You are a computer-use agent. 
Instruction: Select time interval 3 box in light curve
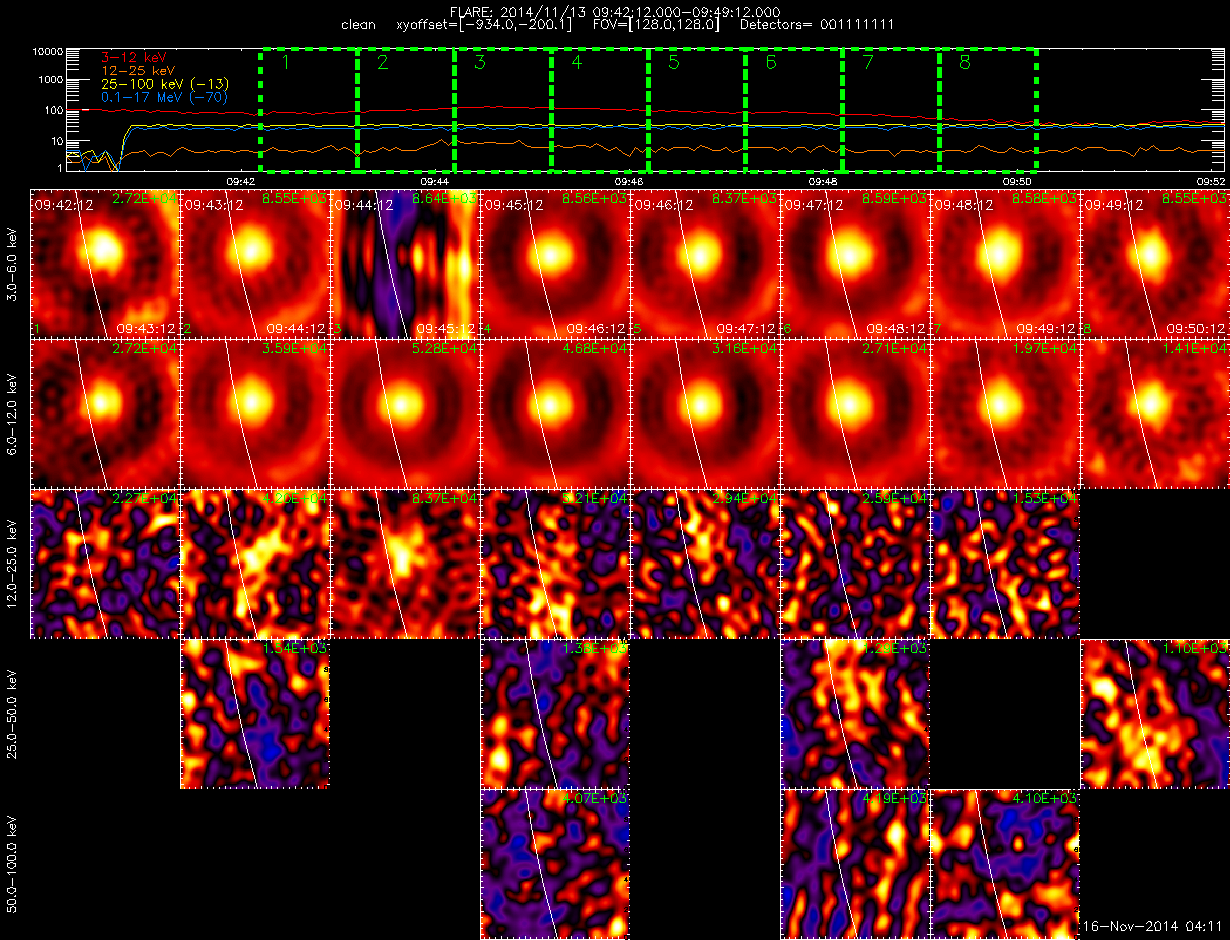[x=503, y=109]
